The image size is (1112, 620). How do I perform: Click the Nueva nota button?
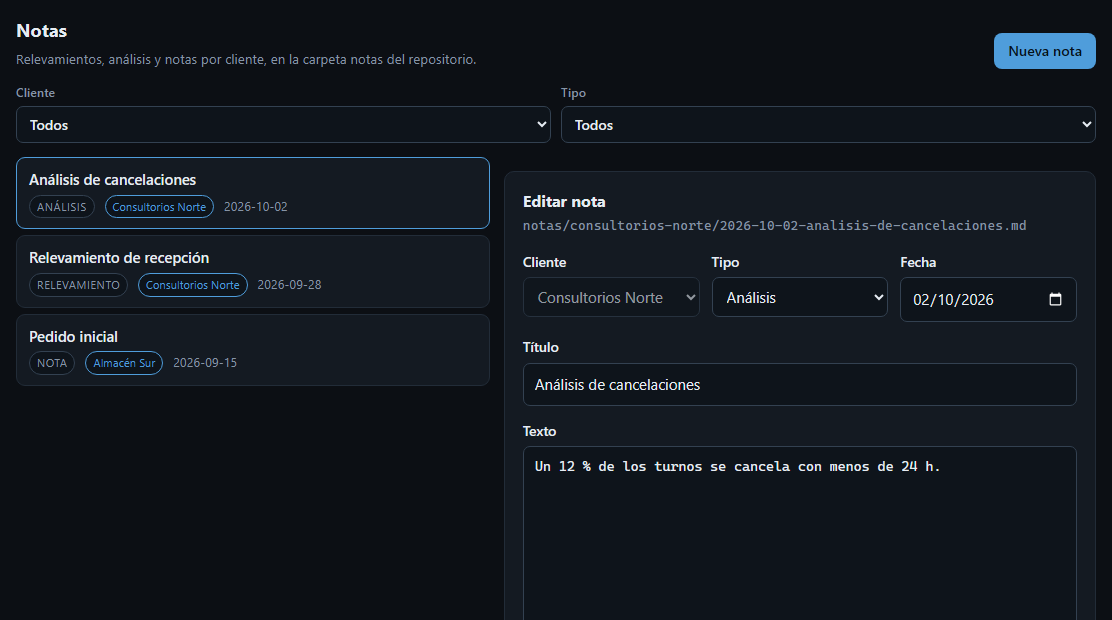(1044, 51)
